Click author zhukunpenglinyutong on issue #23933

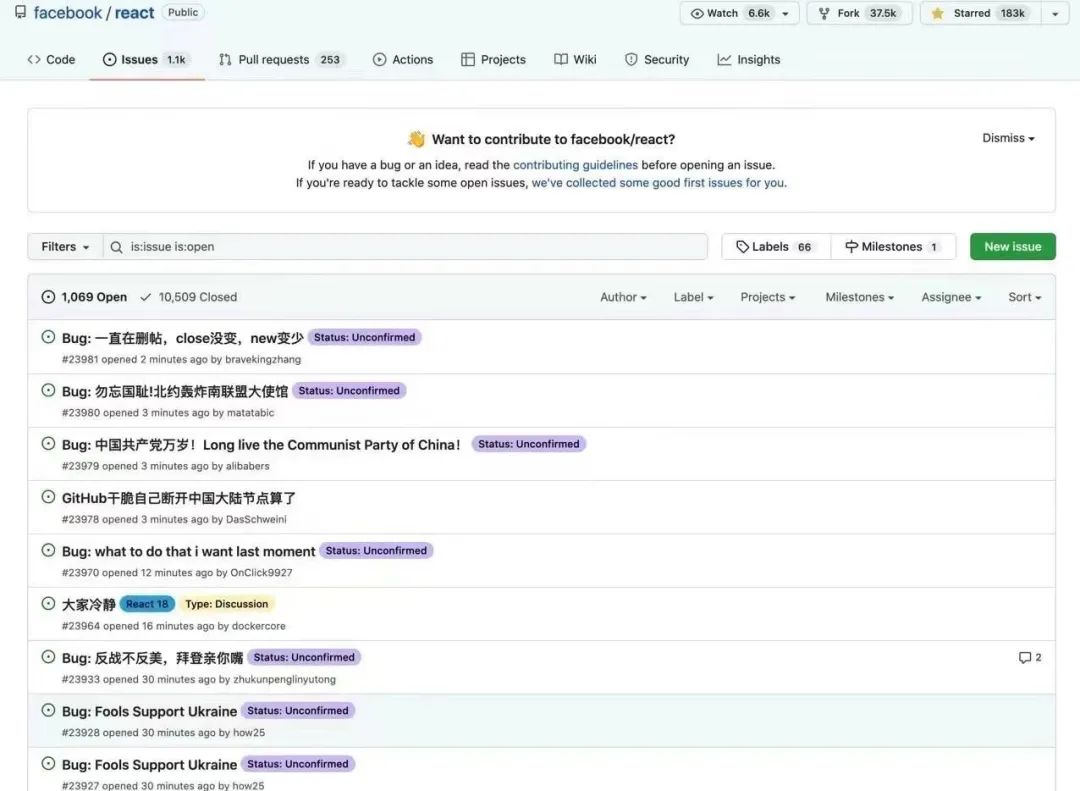point(284,679)
